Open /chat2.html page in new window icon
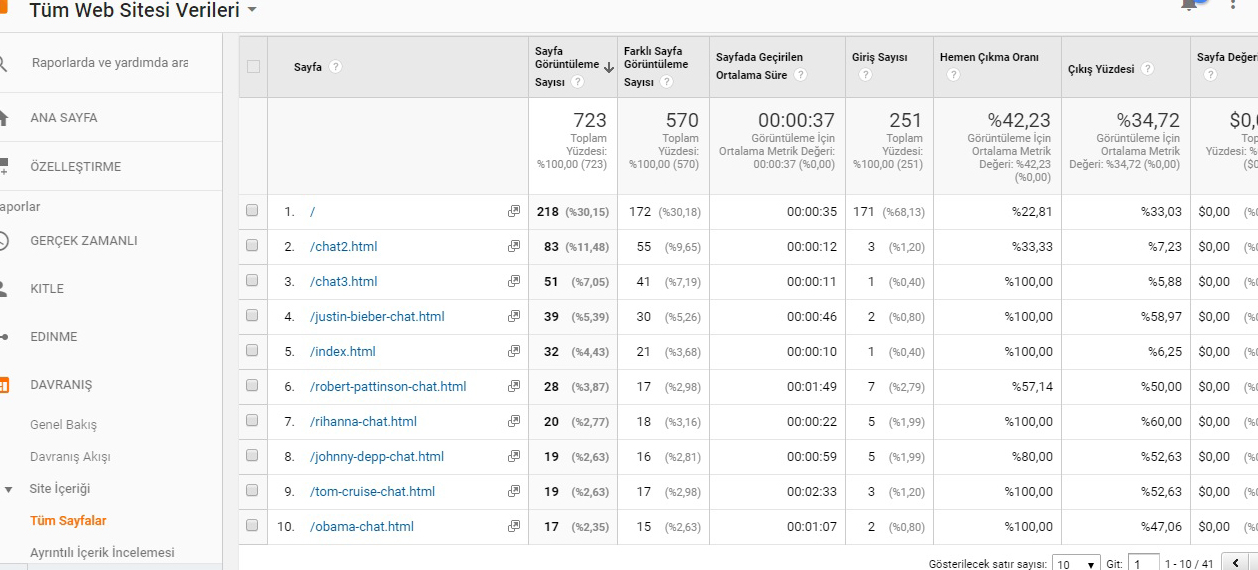 514,246
